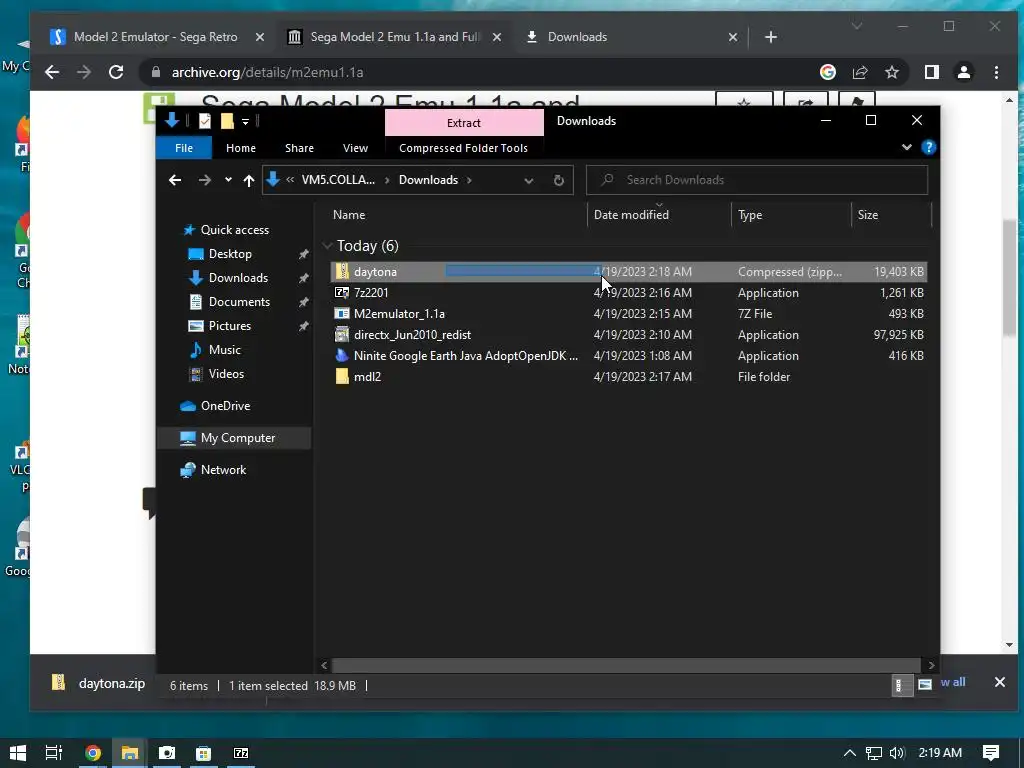The image size is (1024, 768).
Task: Close the Chrome download shelf
Action: coord(999,682)
